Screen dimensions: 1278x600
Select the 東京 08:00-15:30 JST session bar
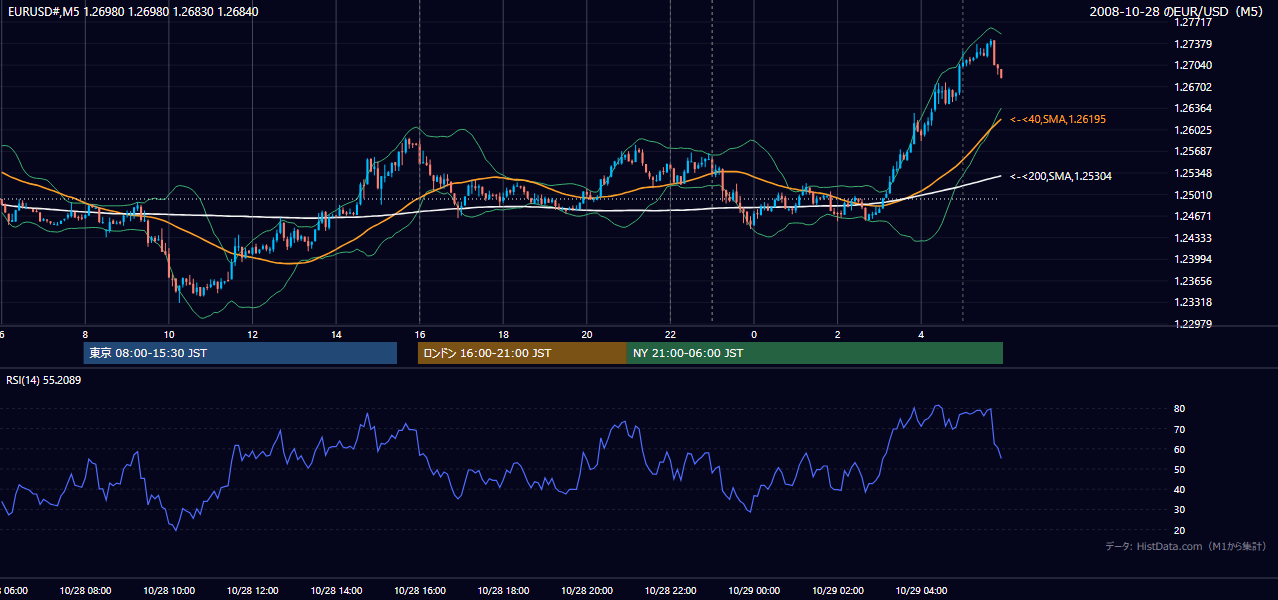tap(240, 353)
